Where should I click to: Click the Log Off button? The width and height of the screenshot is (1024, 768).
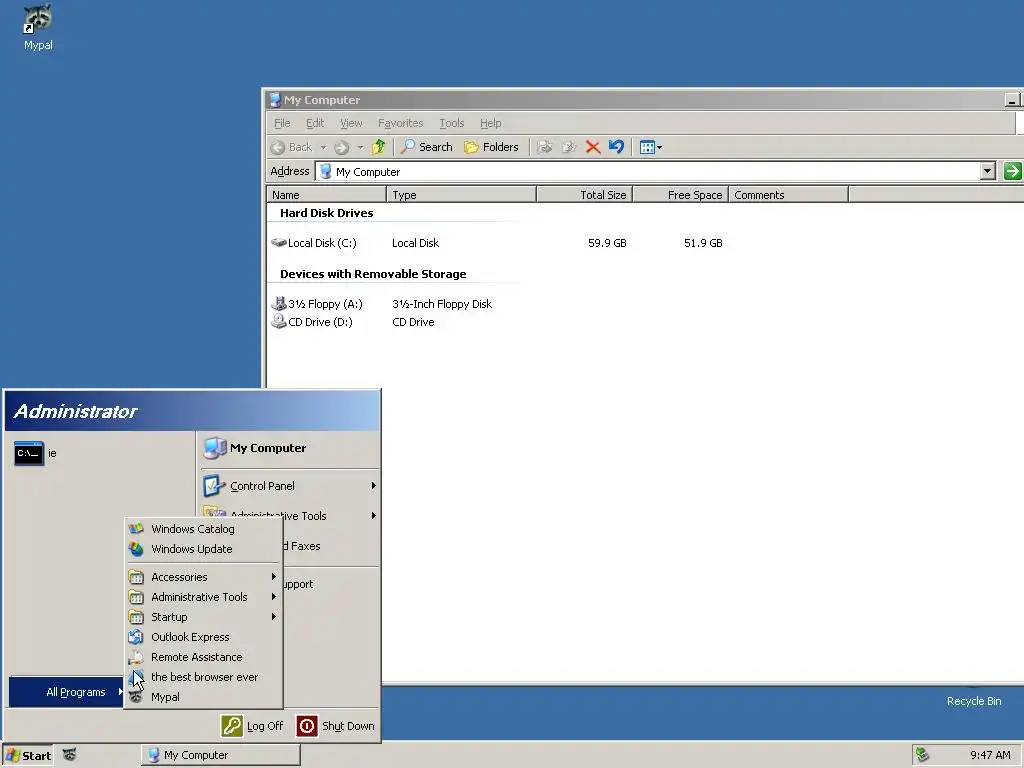click(x=252, y=726)
